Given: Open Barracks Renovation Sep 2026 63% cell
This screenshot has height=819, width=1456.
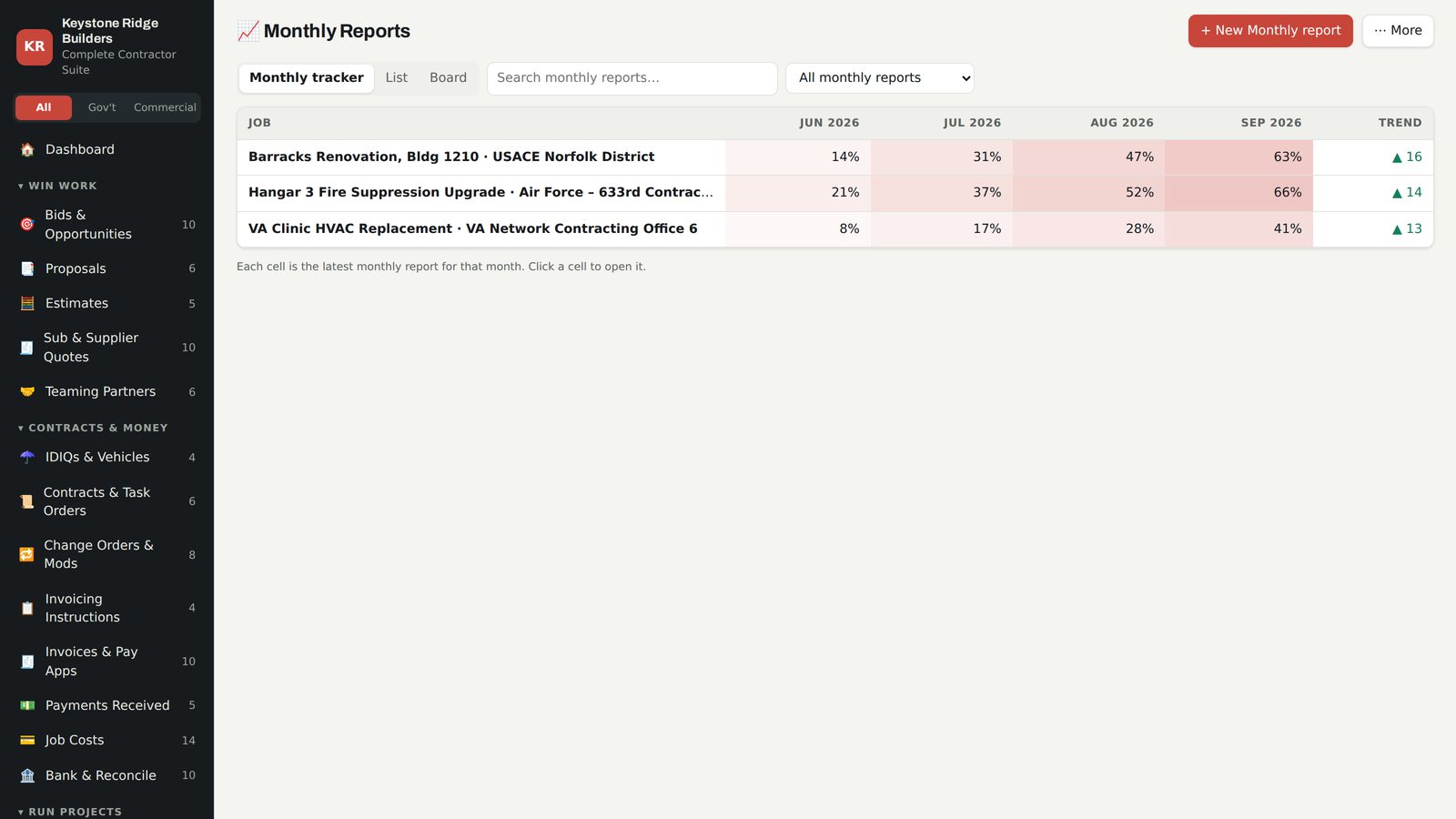Looking at the screenshot, I should click(x=1239, y=157).
